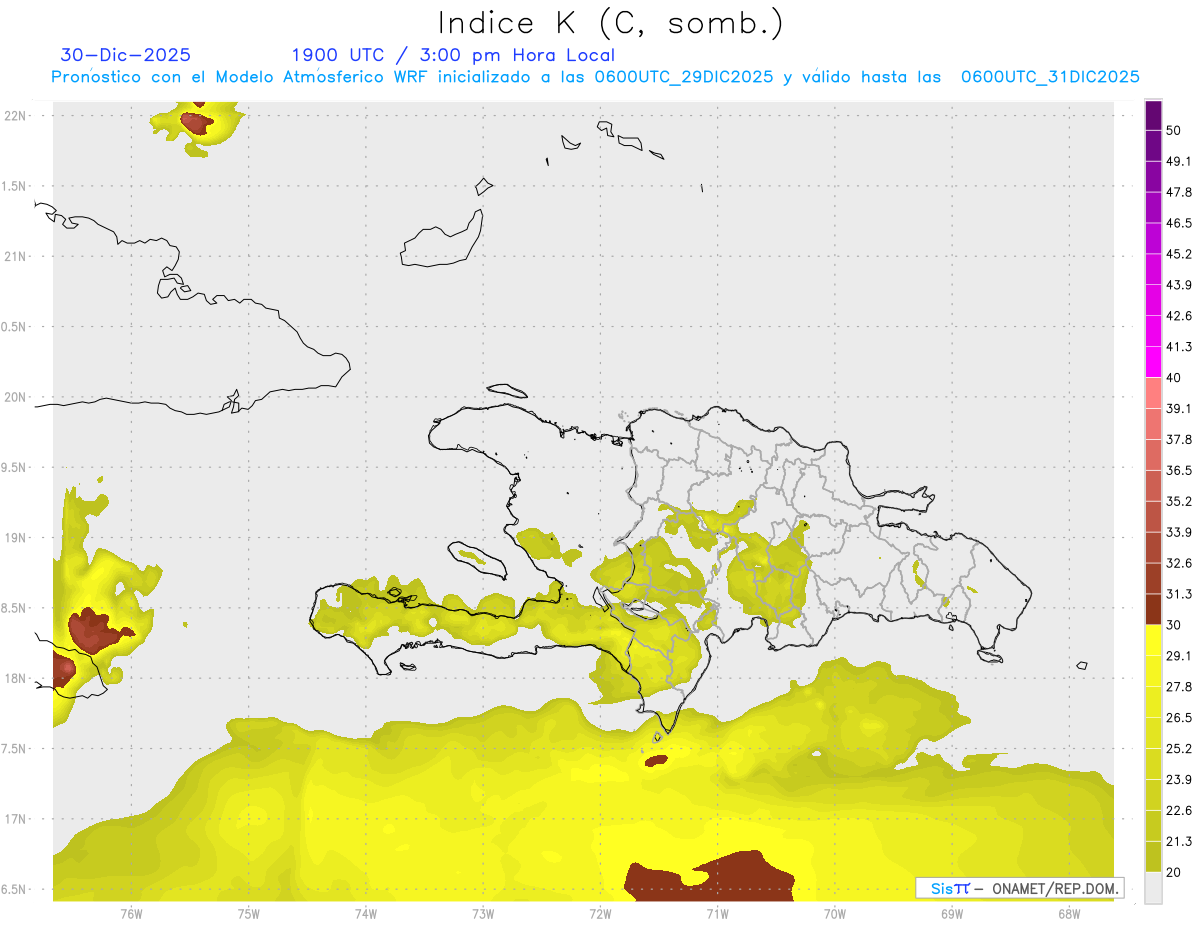Click legend value "50"
1200x927 pixels.
click(x=1175, y=131)
